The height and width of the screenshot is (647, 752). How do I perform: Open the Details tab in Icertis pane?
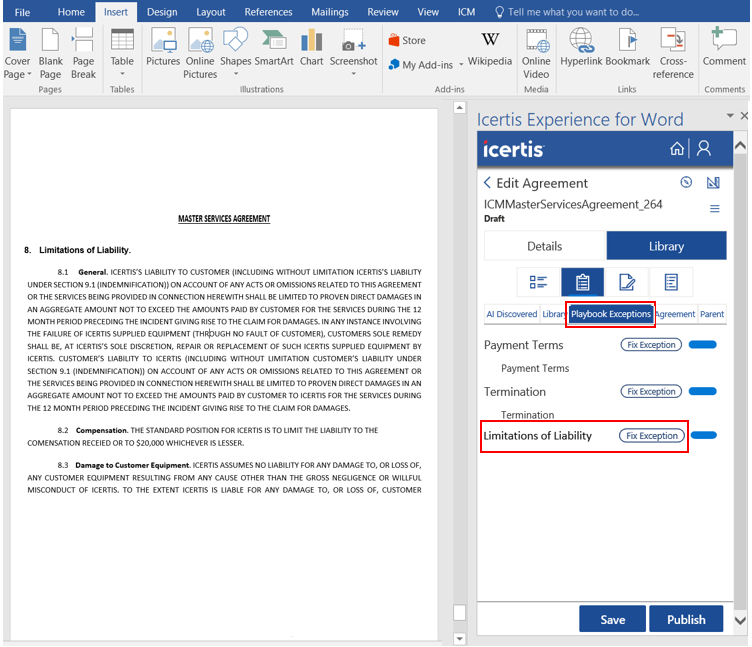coord(544,246)
